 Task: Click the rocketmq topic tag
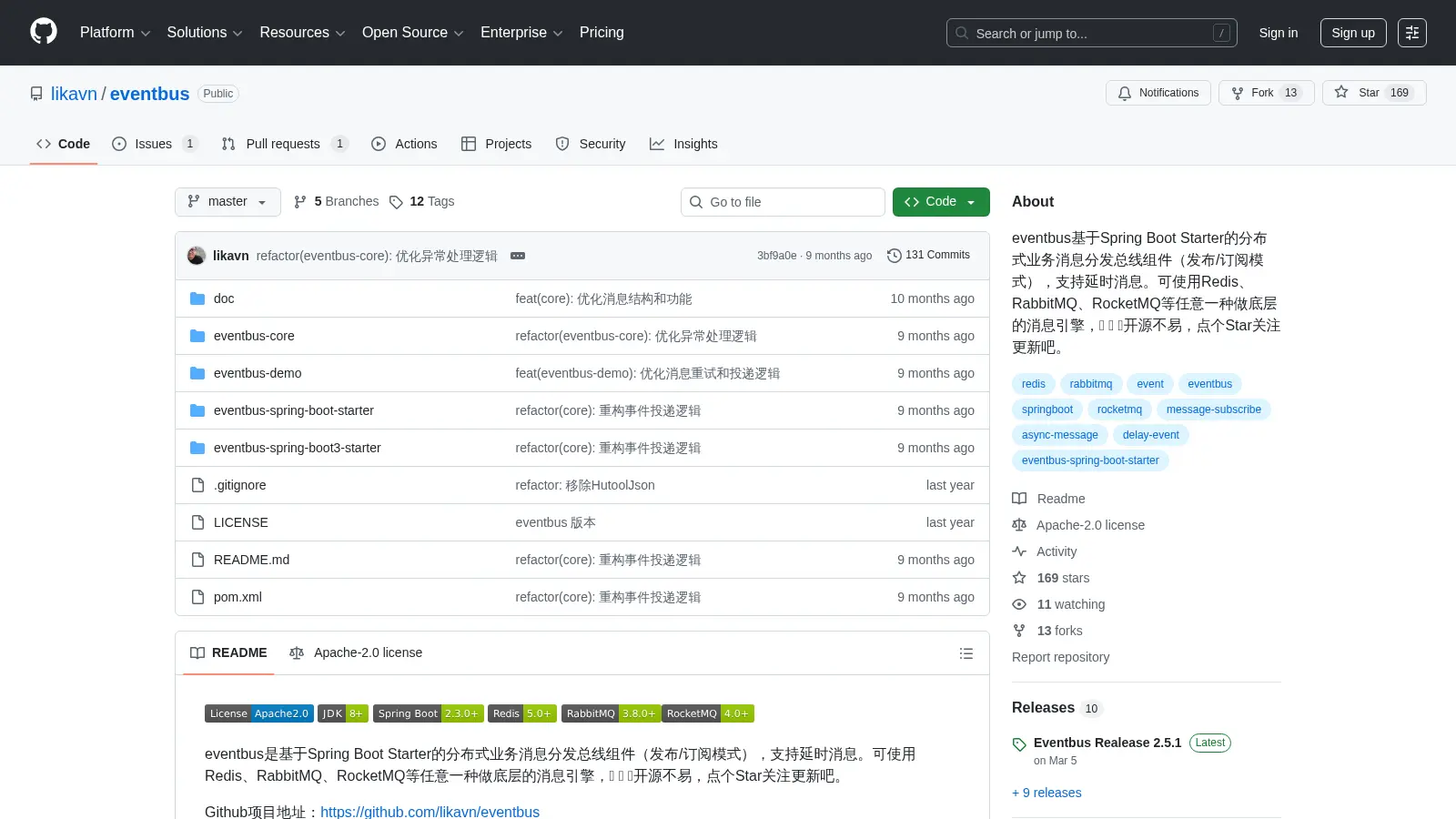1119,409
